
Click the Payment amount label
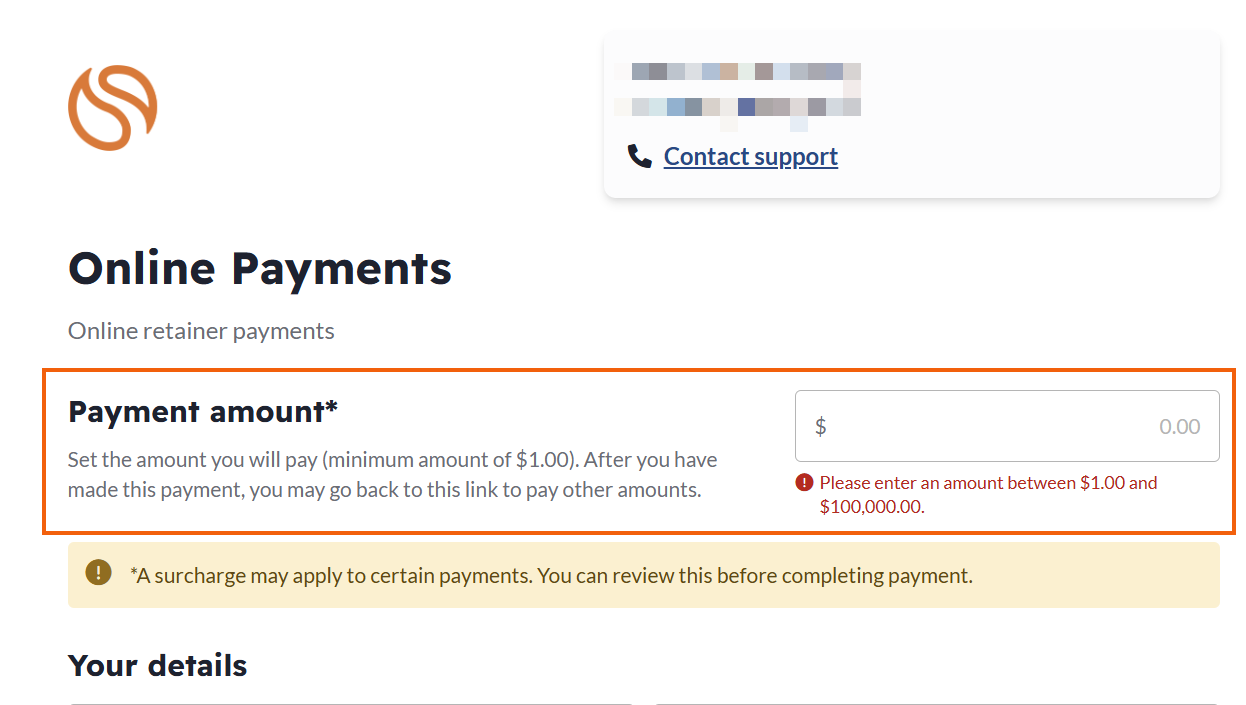coord(203,411)
